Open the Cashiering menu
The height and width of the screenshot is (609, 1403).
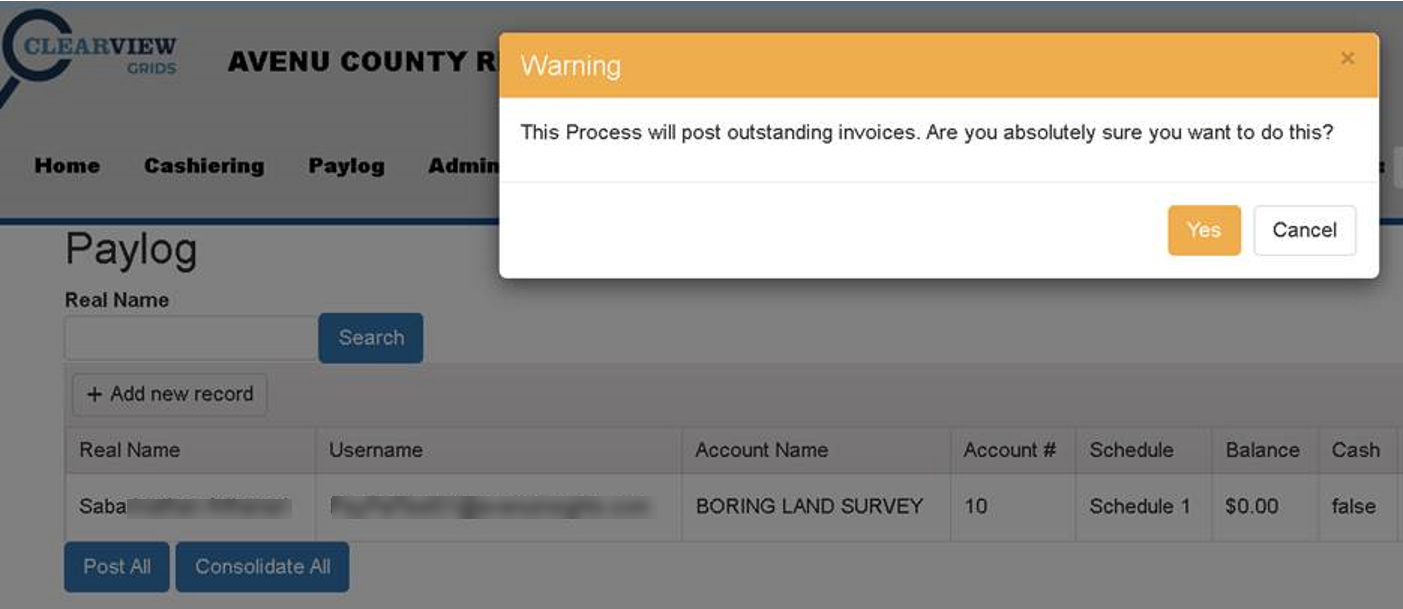pyautogui.click(x=204, y=166)
